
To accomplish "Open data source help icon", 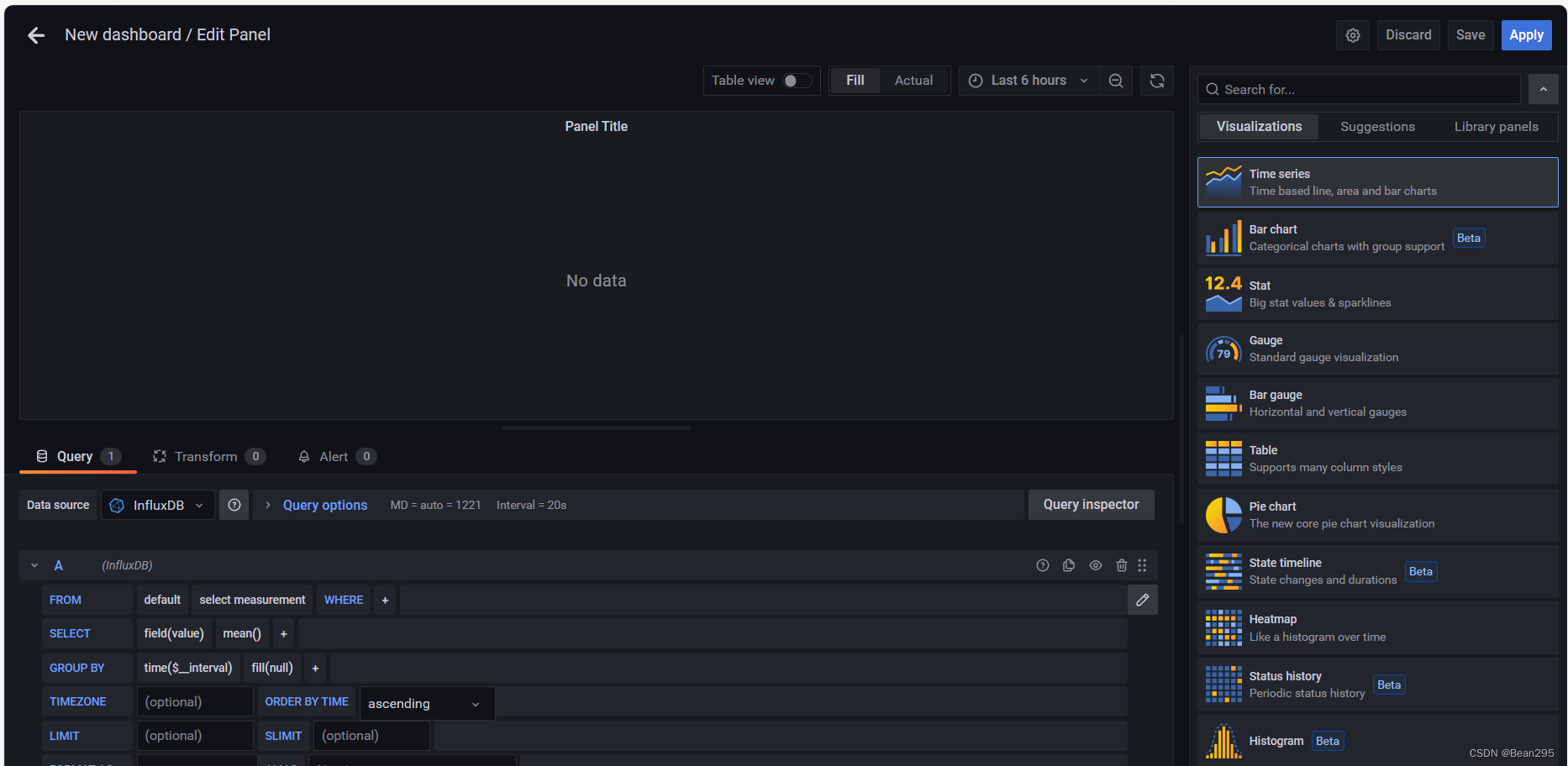I will 234,505.
